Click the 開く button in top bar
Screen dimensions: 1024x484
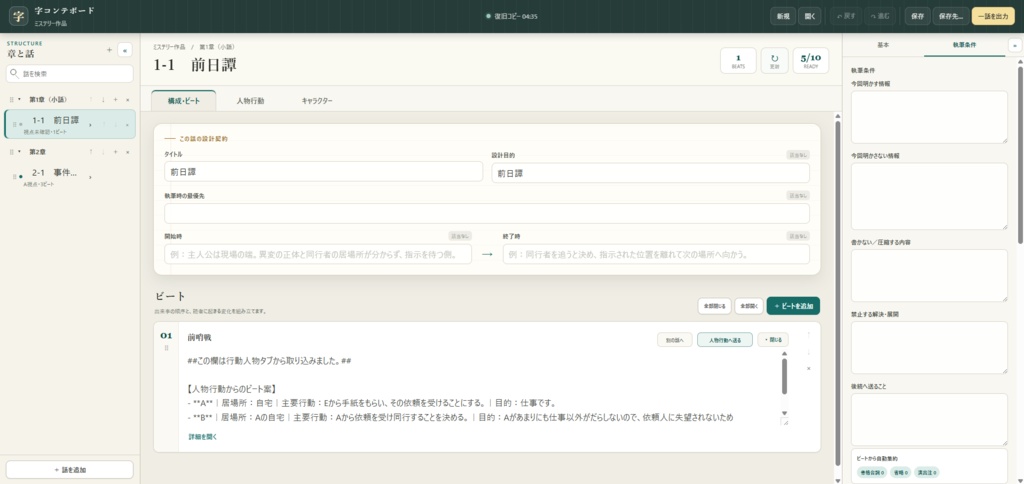pyautogui.click(x=810, y=16)
